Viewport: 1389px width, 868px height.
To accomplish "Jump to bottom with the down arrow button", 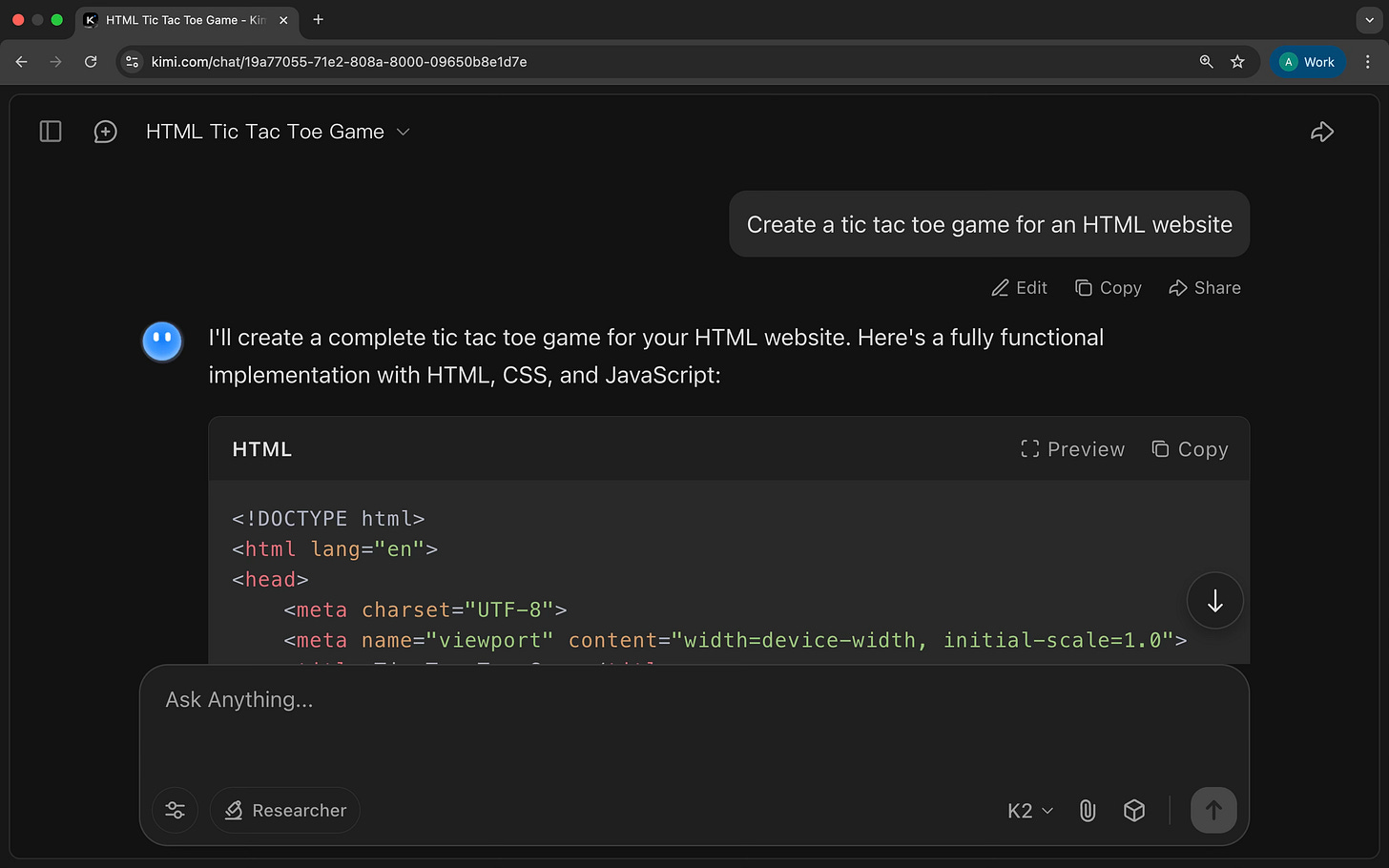I will [x=1214, y=601].
